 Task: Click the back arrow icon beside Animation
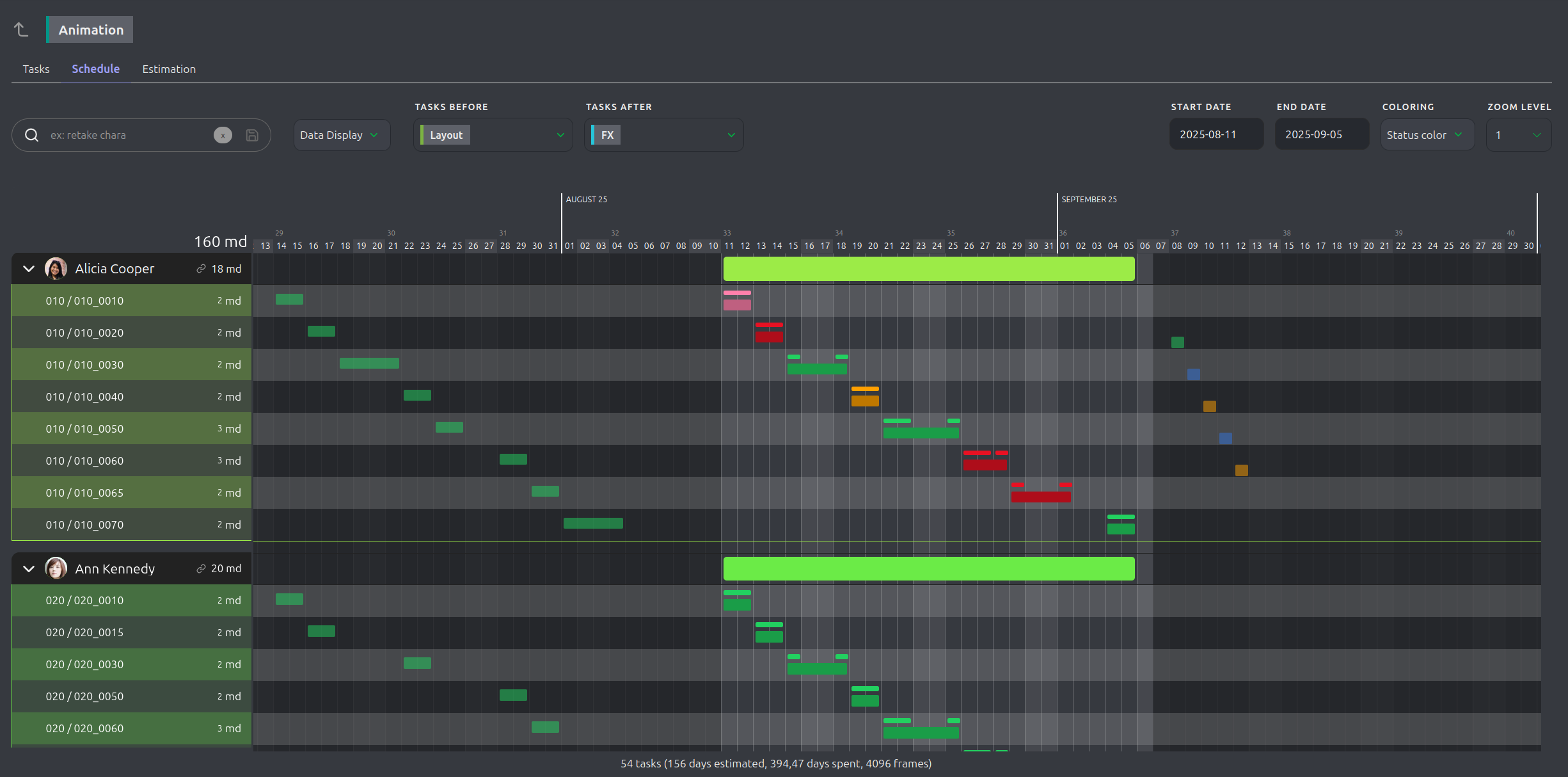pos(21,29)
